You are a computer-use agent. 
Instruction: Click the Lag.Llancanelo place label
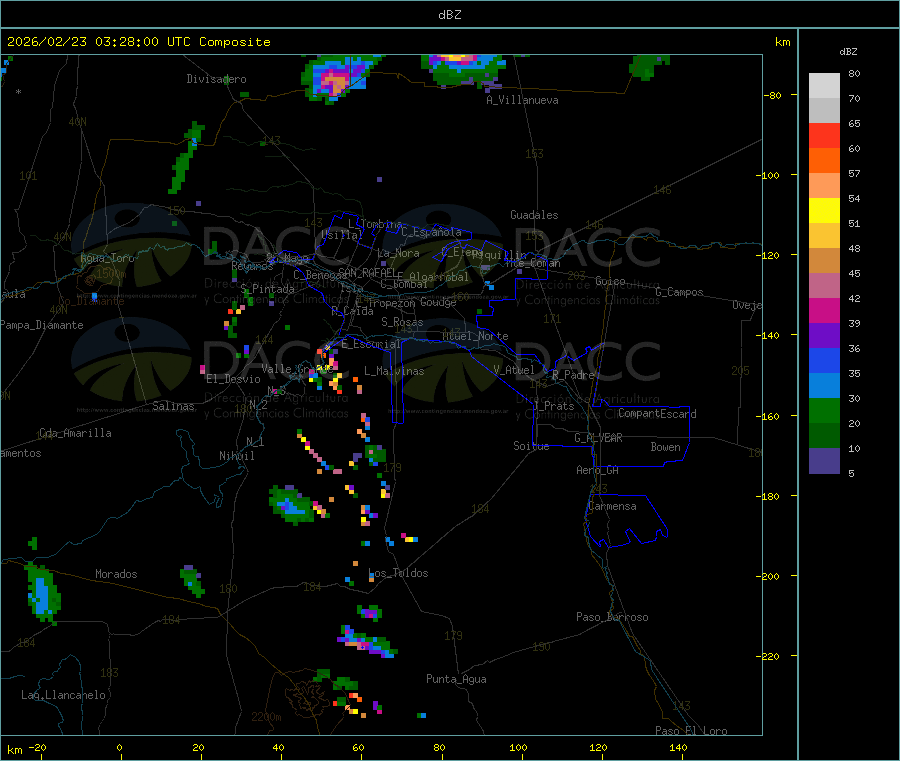63,695
